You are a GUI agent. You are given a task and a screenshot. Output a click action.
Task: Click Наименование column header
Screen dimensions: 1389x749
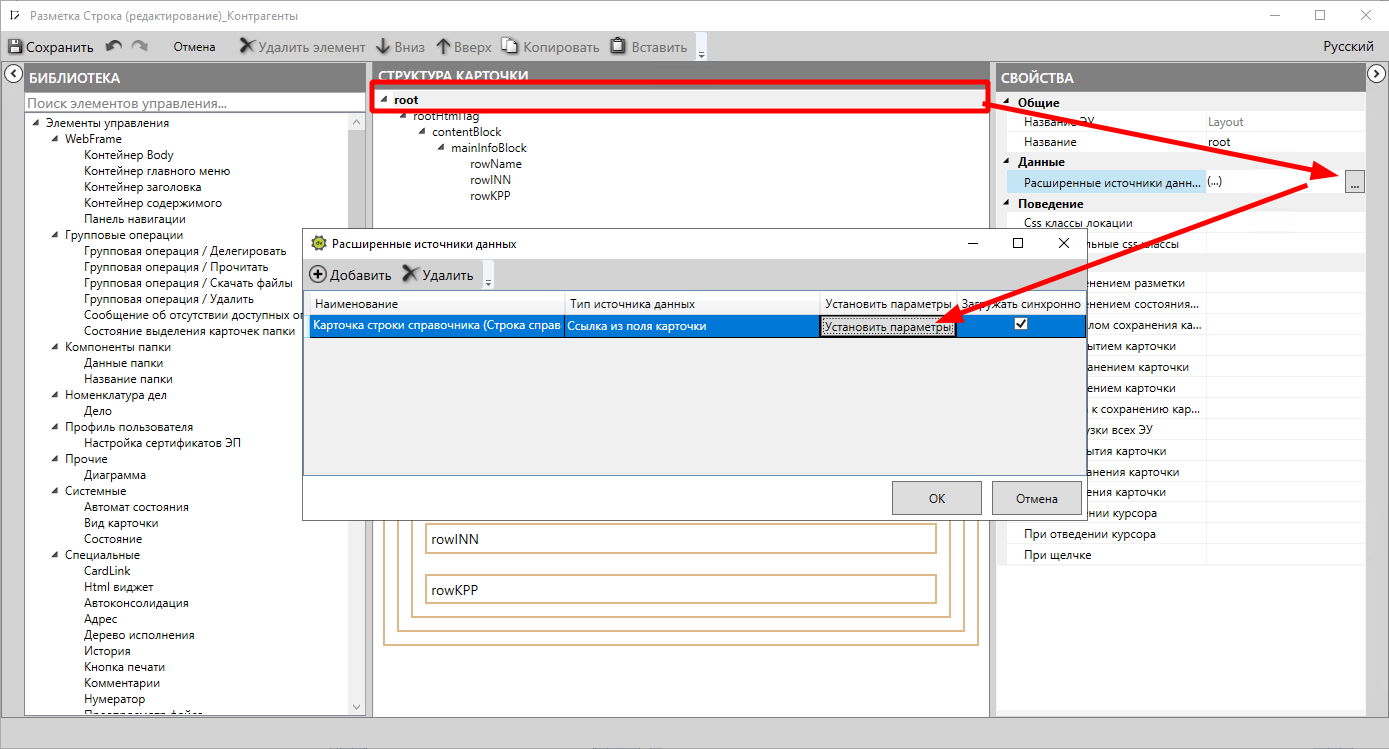tap(437, 303)
